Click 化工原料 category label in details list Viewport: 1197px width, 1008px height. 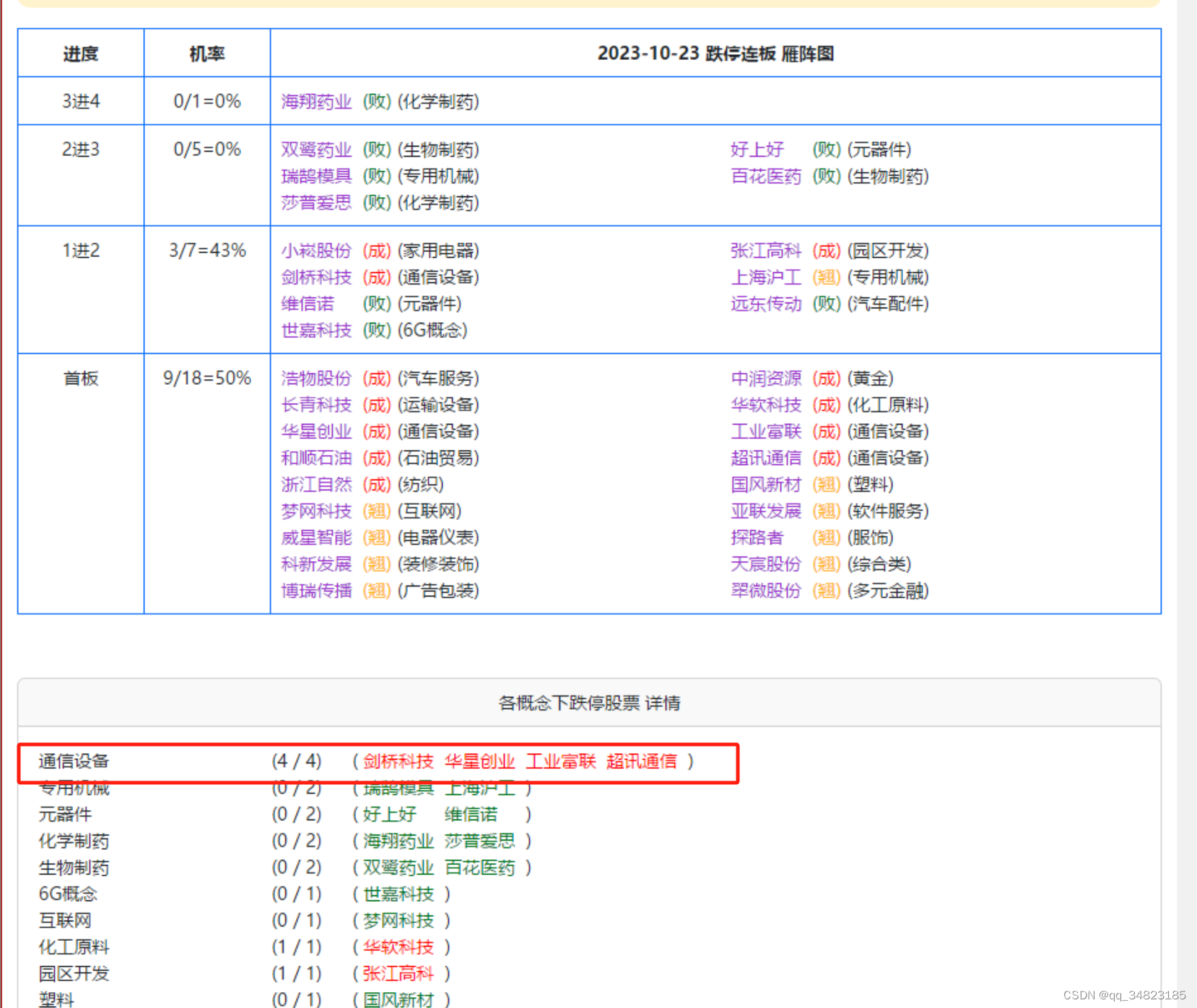pyautogui.click(x=74, y=947)
